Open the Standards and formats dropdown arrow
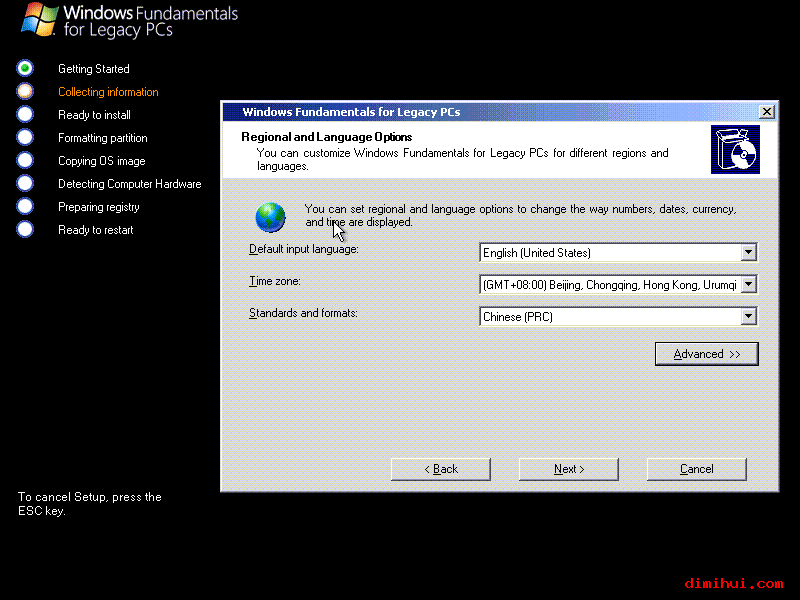Screen dimensions: 800x600 click(x=748, y=316)
